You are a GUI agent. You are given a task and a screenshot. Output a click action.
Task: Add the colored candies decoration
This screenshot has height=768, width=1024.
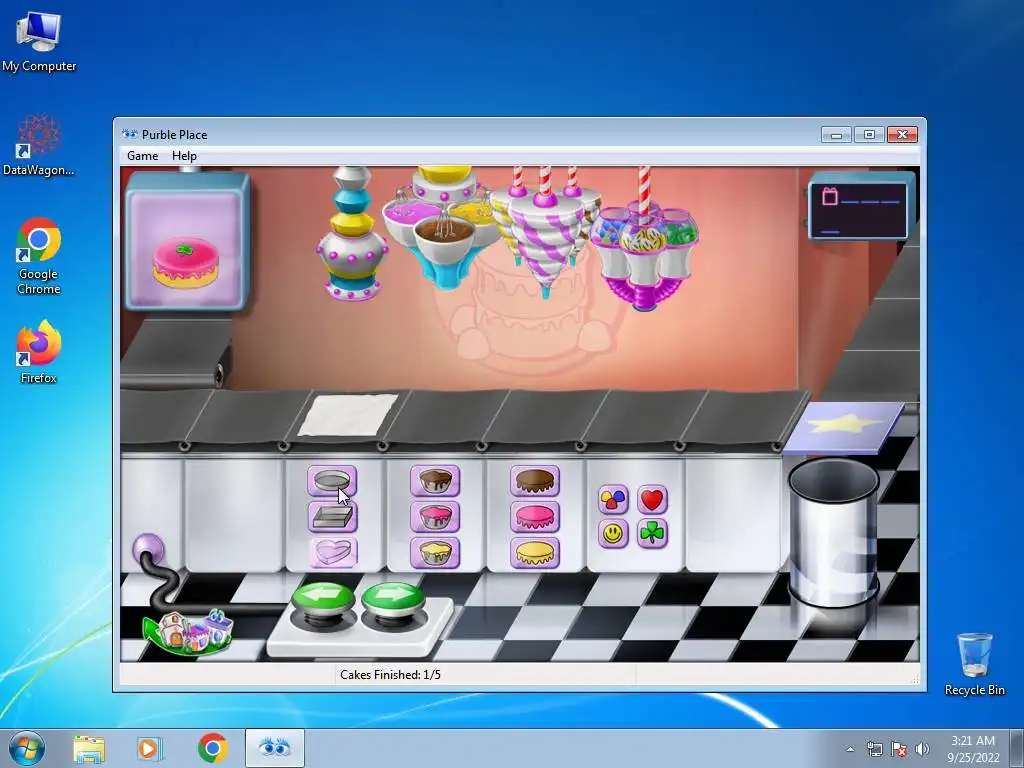tap(613, 500)
